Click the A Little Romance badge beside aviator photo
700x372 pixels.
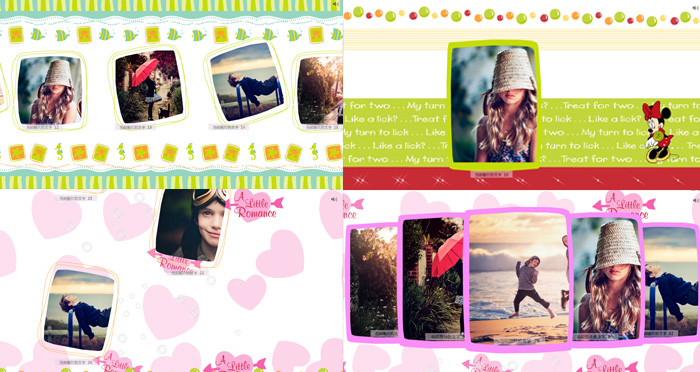pyautogui.click(x=254, y=206)
